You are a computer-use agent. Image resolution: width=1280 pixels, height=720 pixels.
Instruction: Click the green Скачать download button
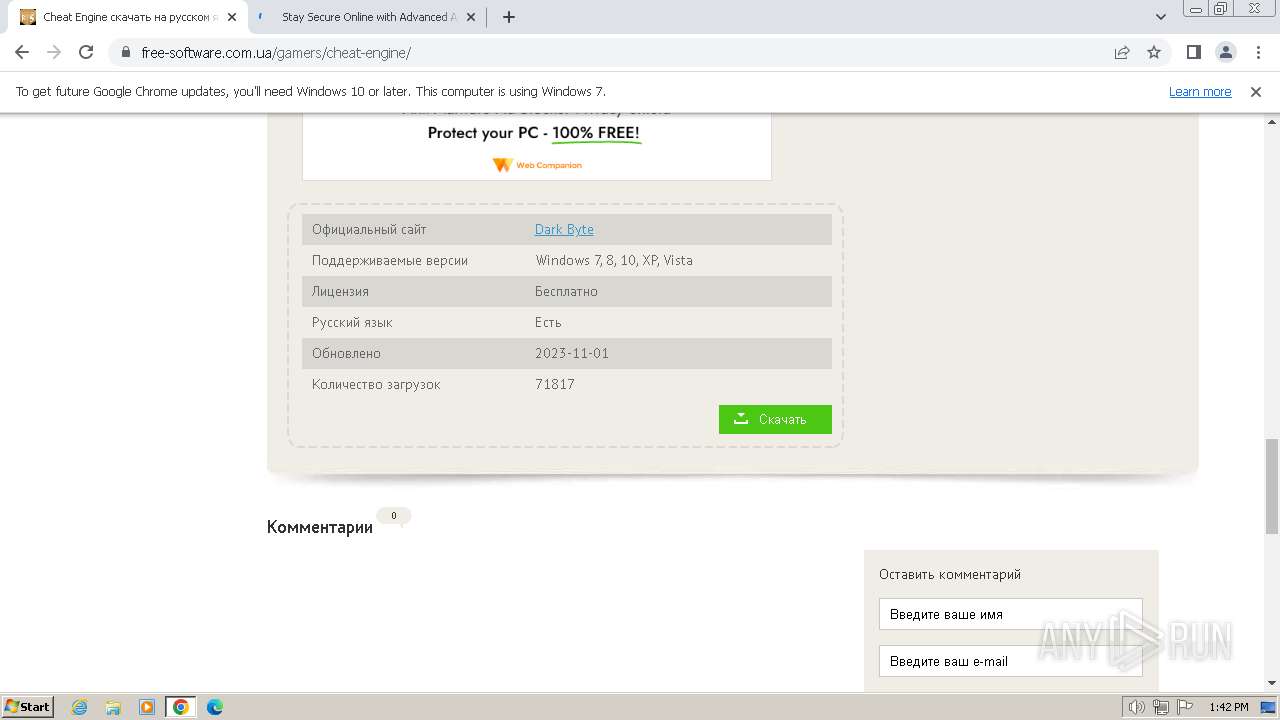click(x=775, y=419)
